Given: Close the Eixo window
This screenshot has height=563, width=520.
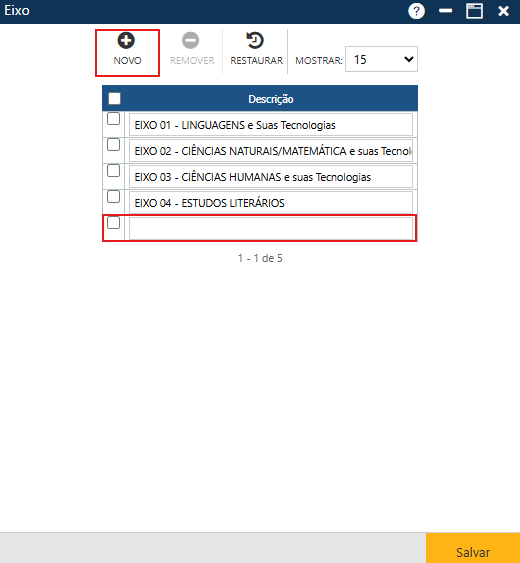Looking at the screenshot, I should click(503, 11).
